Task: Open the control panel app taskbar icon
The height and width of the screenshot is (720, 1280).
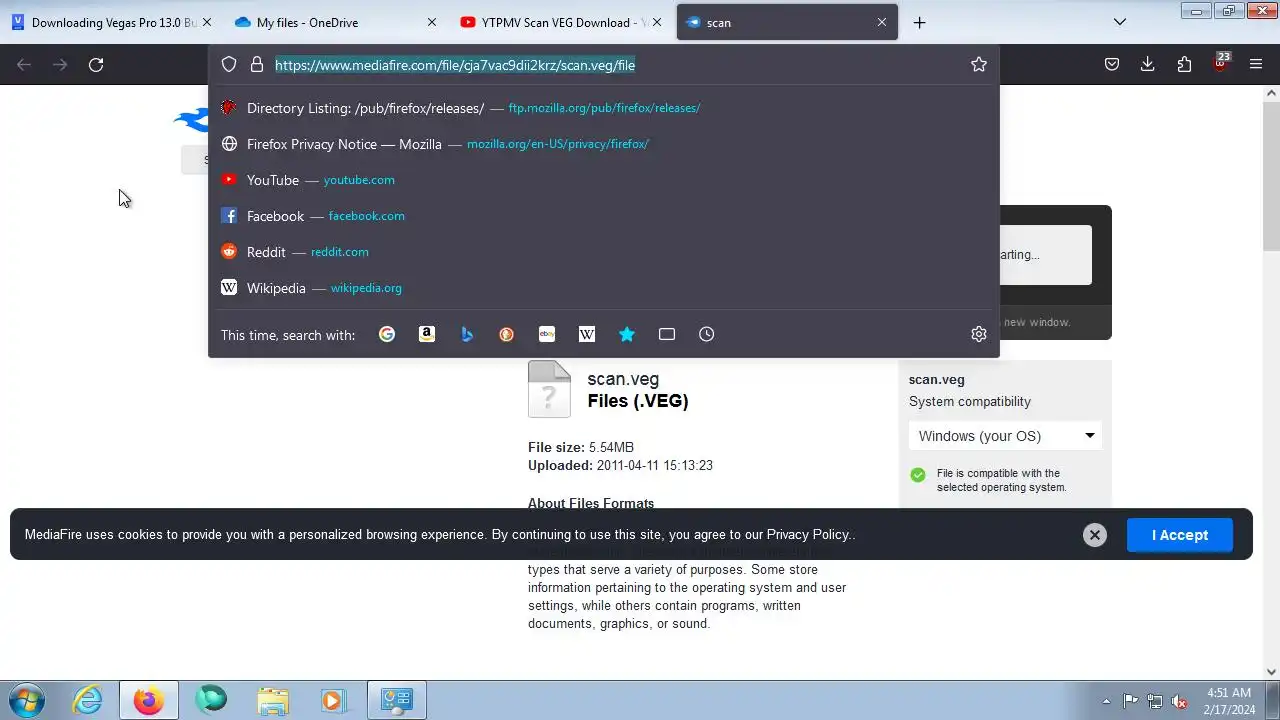Action: [x=397, y=701]
